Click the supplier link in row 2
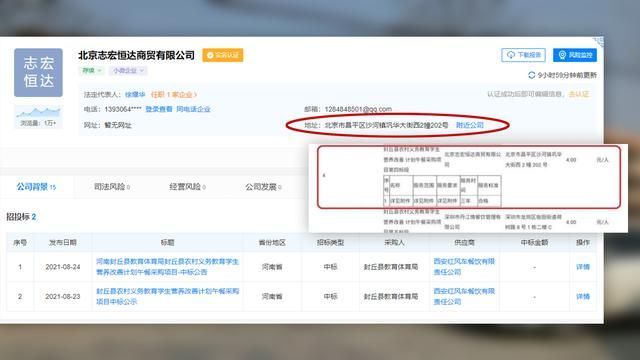This screenshot has width=640, height=360. [464, 296]
